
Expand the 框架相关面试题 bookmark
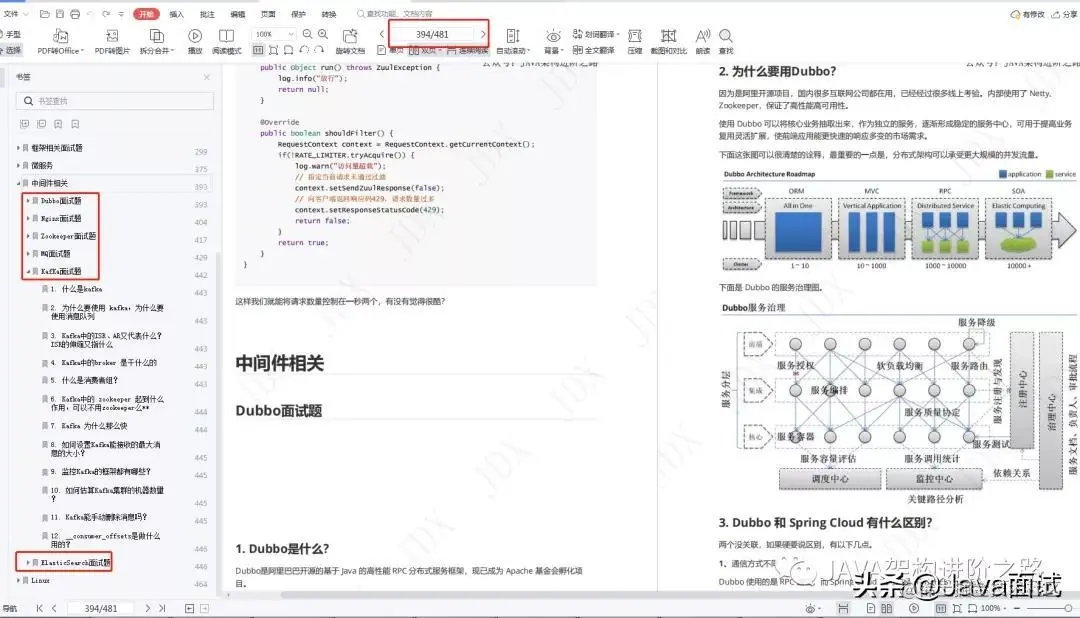[x=18, y=147]
